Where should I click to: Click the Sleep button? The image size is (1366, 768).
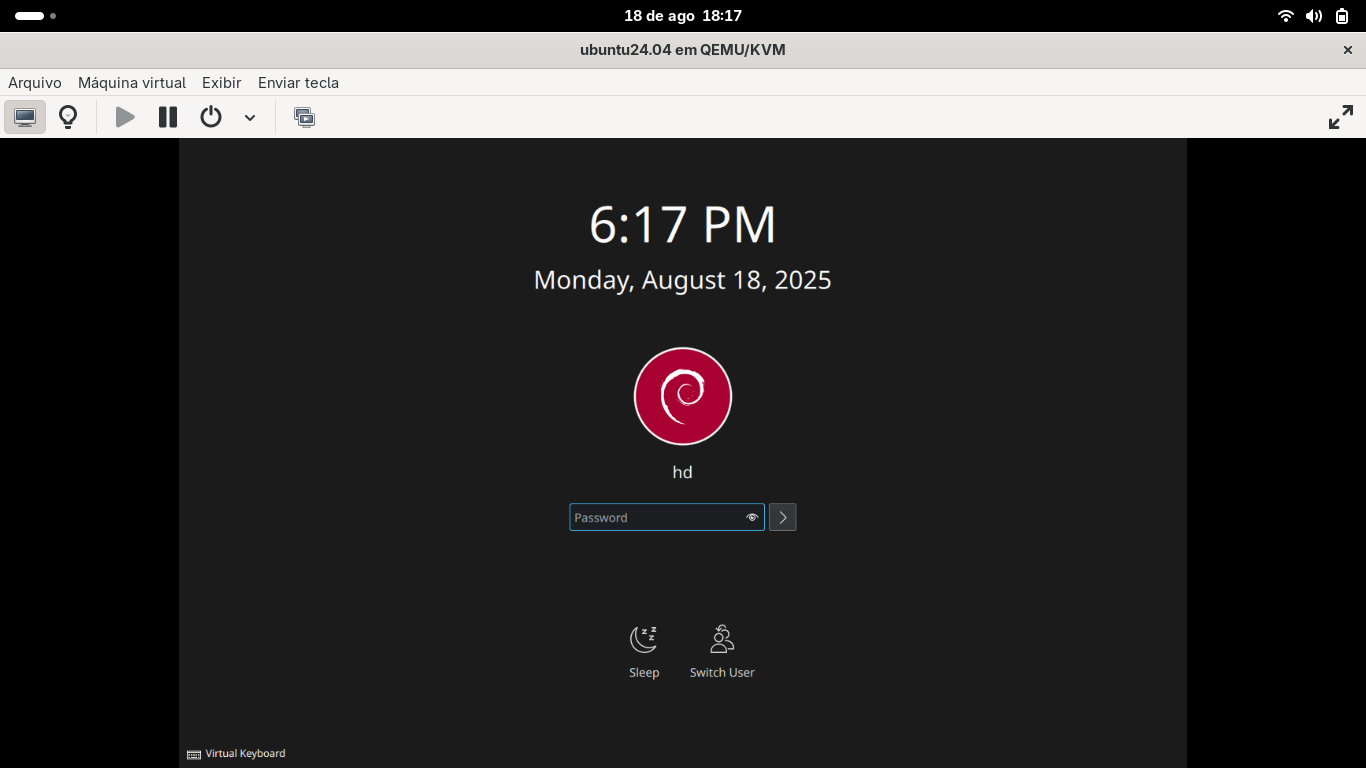tap(644, 651)
